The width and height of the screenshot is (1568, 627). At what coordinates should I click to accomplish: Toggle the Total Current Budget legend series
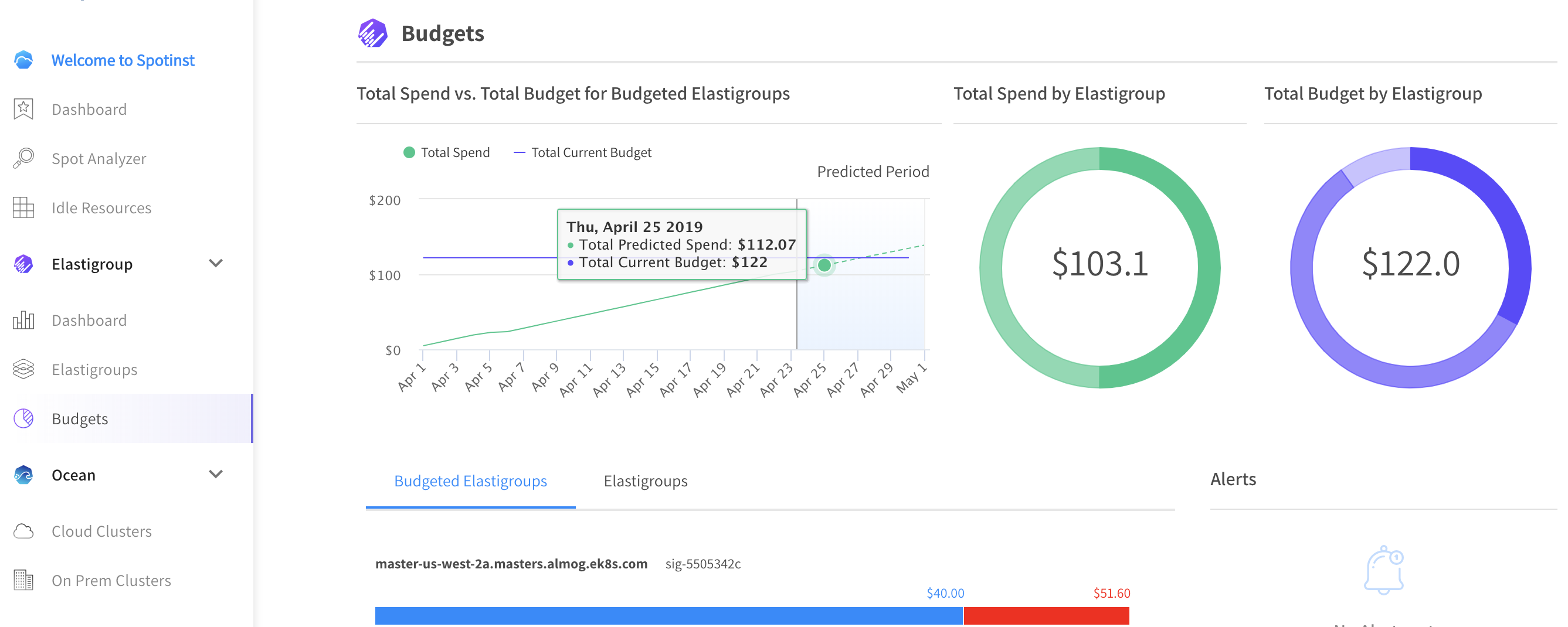582,152
